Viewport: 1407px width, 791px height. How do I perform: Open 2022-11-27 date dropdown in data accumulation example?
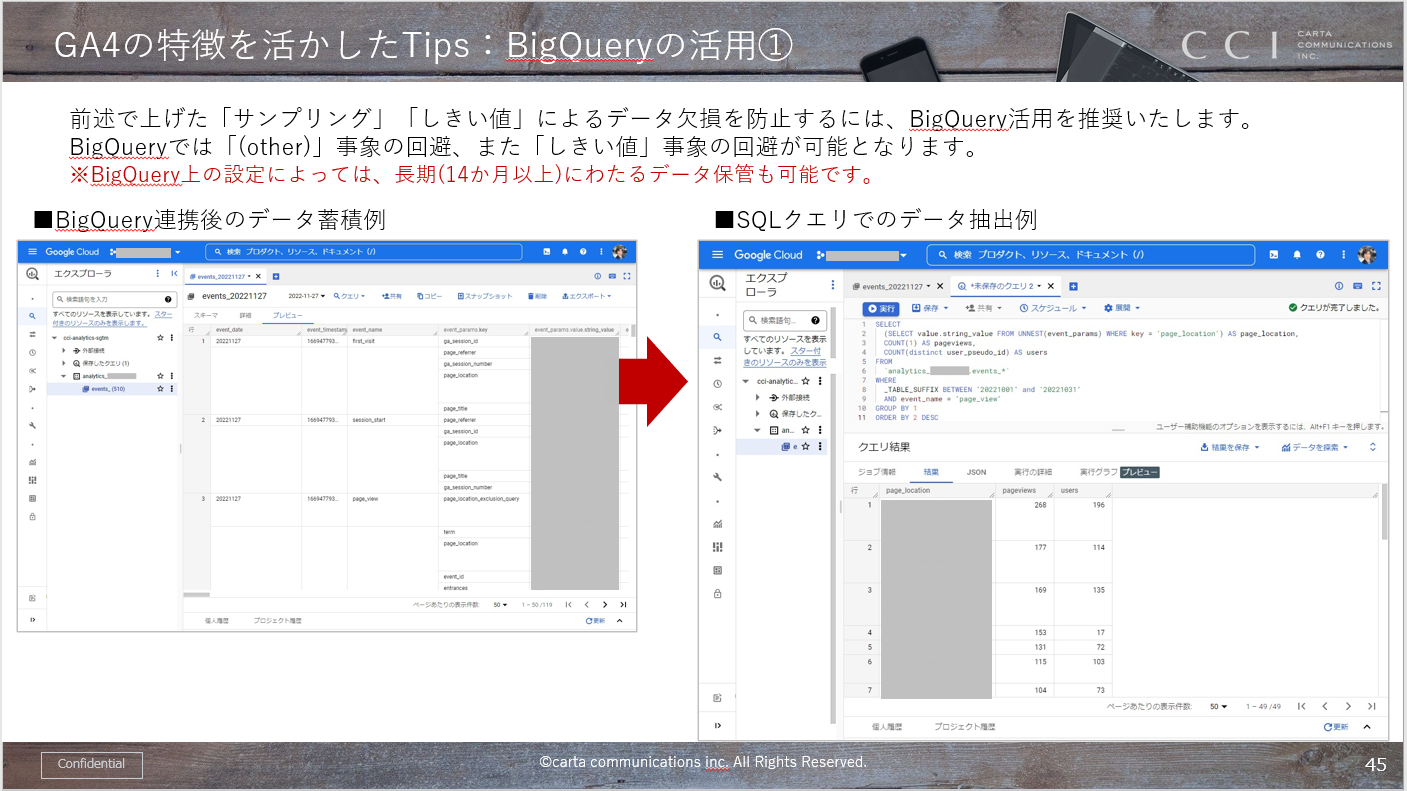tap(307, 296)
